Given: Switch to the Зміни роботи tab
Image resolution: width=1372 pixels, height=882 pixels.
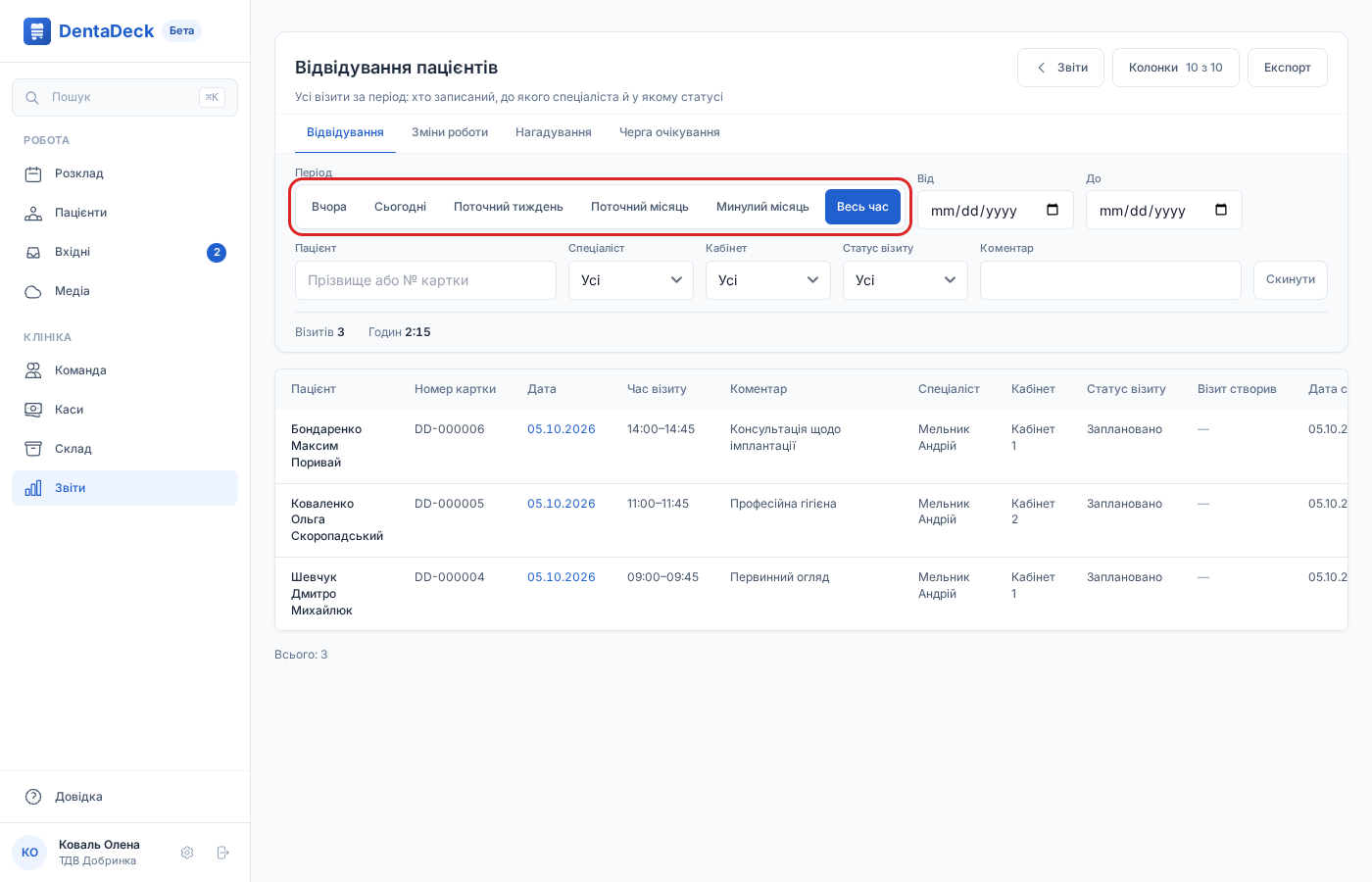Looking at the screenshot, I should [450, 132].
